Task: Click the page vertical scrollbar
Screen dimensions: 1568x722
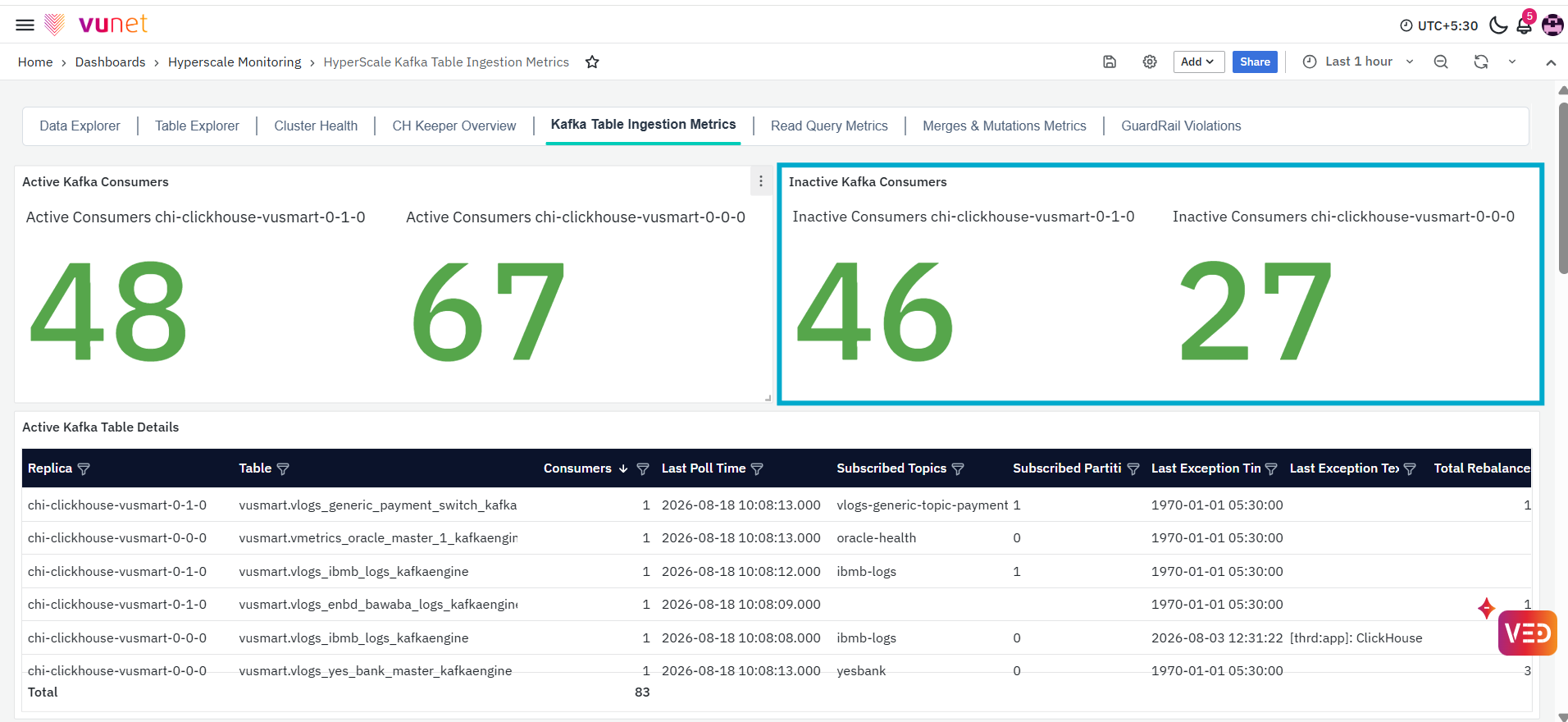Action: click(x=1563, y=189)
